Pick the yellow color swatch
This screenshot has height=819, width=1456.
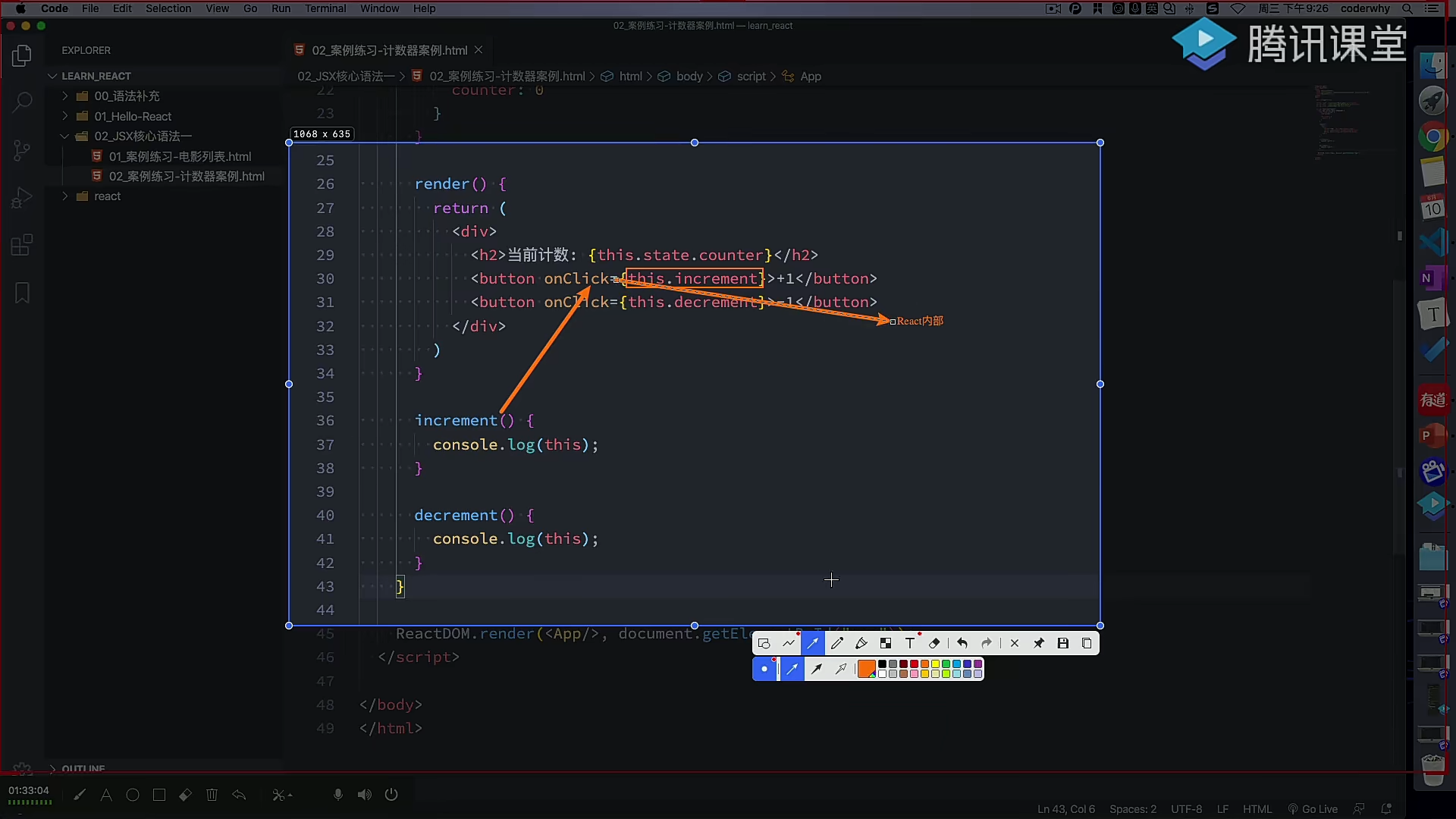[935, 664]
